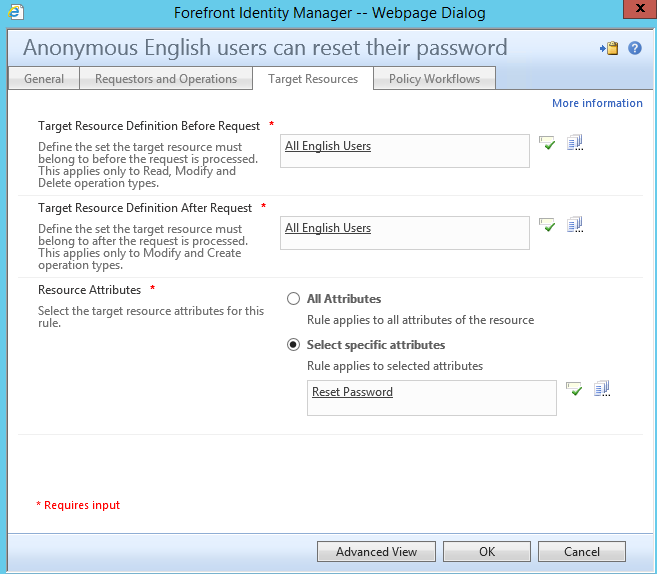Open All English Users link in After Request

(328, 228)
